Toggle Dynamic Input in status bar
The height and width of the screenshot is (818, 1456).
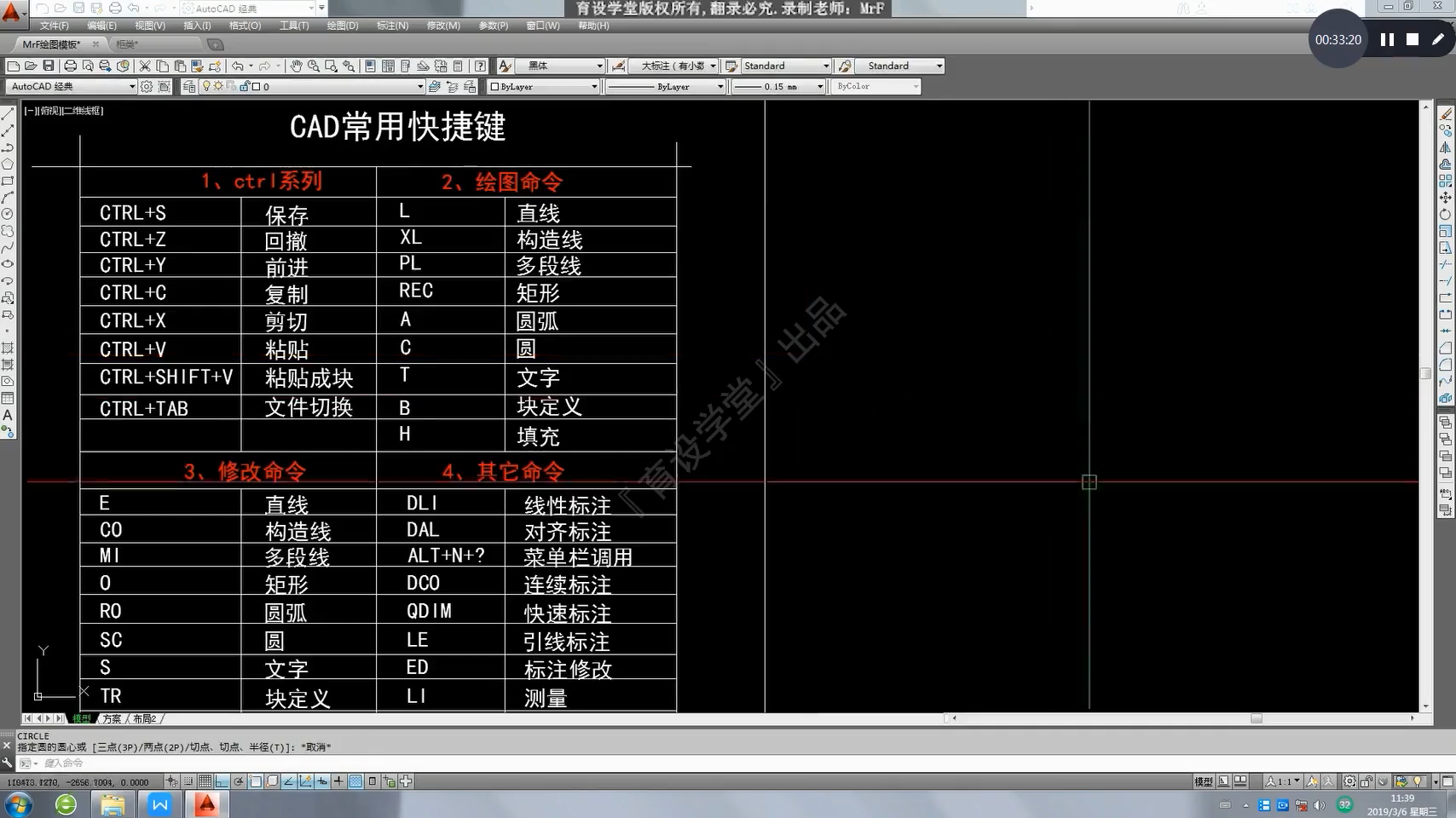click(x=322, y=781)
